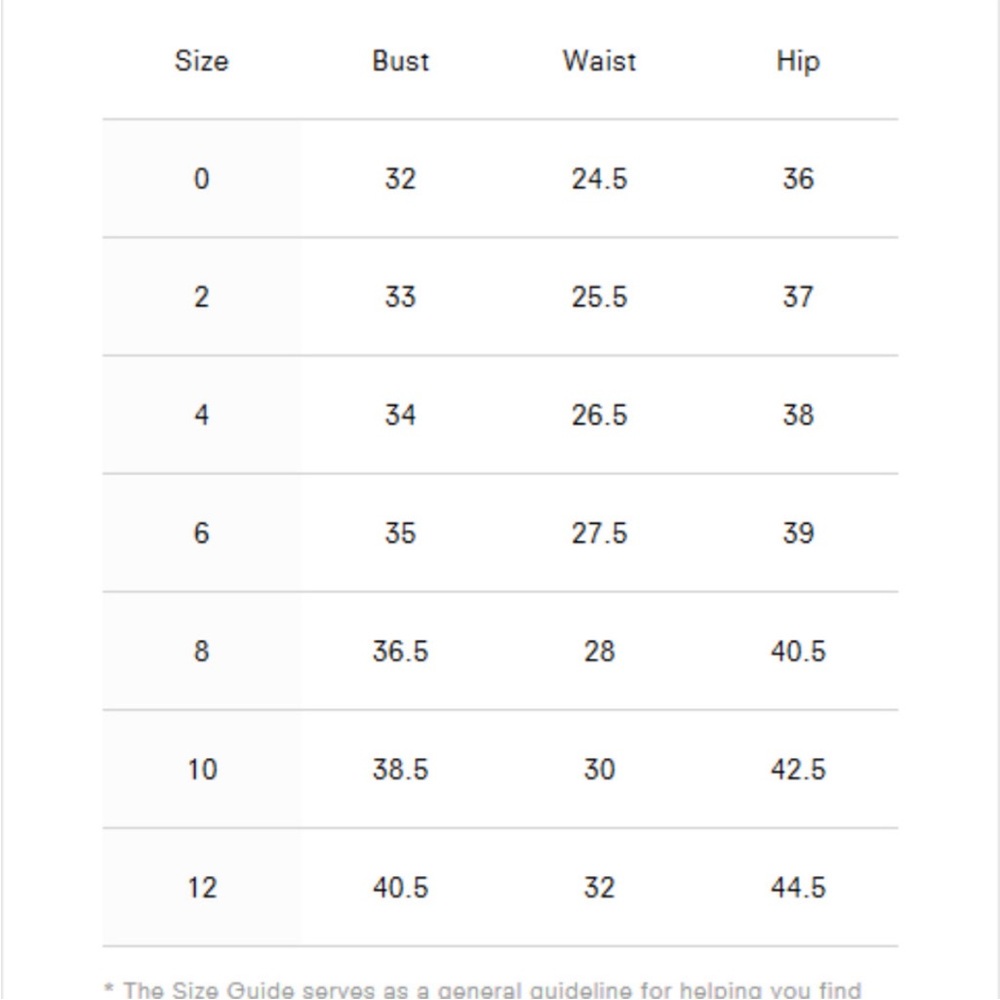1000x1000 pixels.
Task: Click the Hip column header
Action: click(x=798, y=62)
